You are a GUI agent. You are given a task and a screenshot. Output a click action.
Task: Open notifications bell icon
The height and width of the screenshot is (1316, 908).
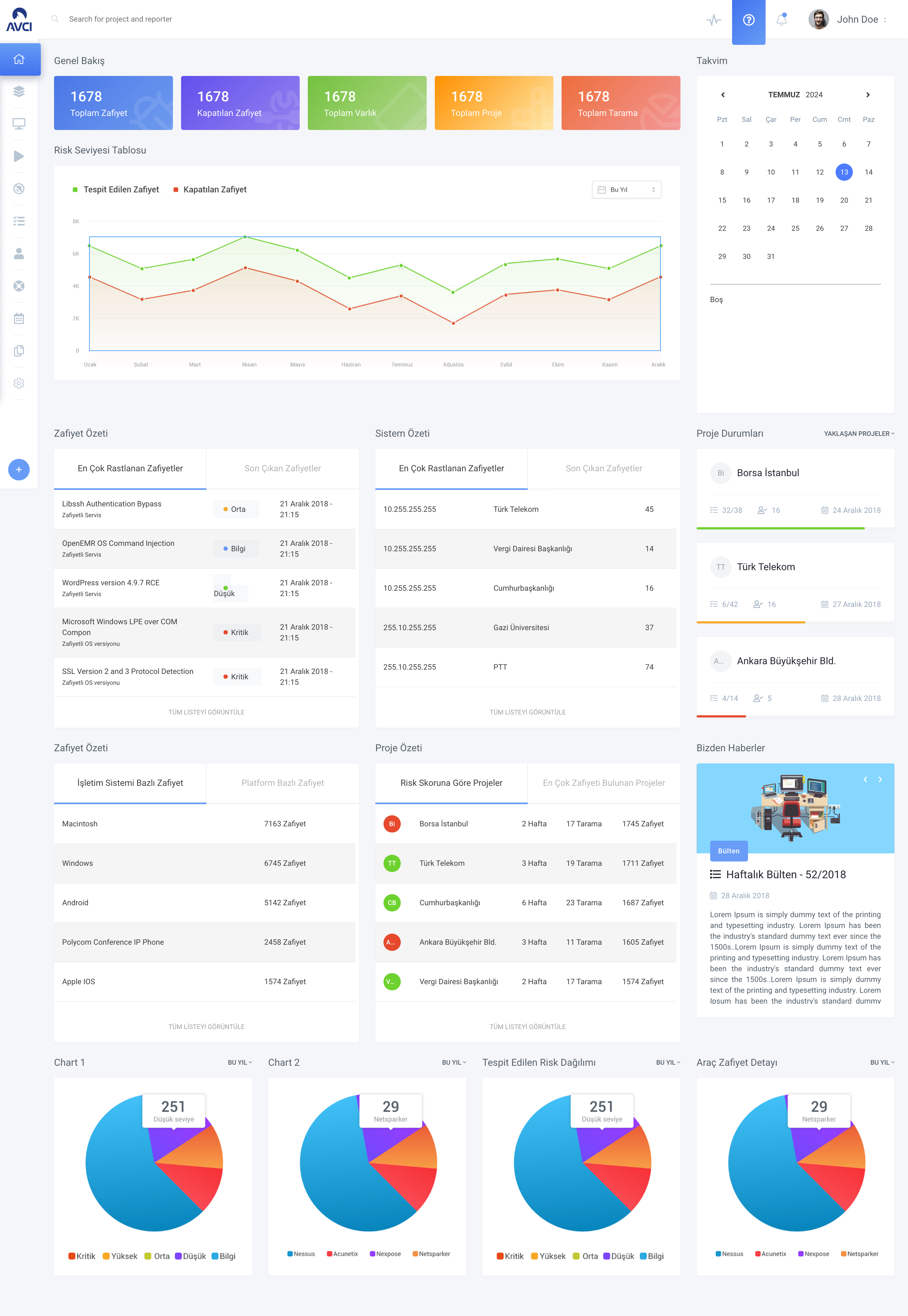click(x=782, y=19)
